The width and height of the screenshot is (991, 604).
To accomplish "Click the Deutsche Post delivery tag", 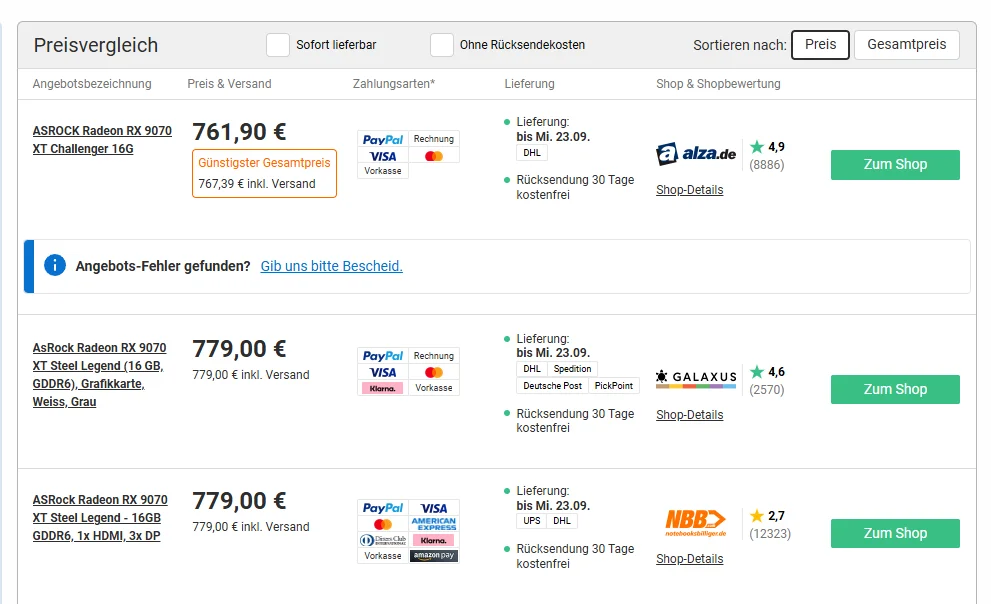I will coord(552,385).
